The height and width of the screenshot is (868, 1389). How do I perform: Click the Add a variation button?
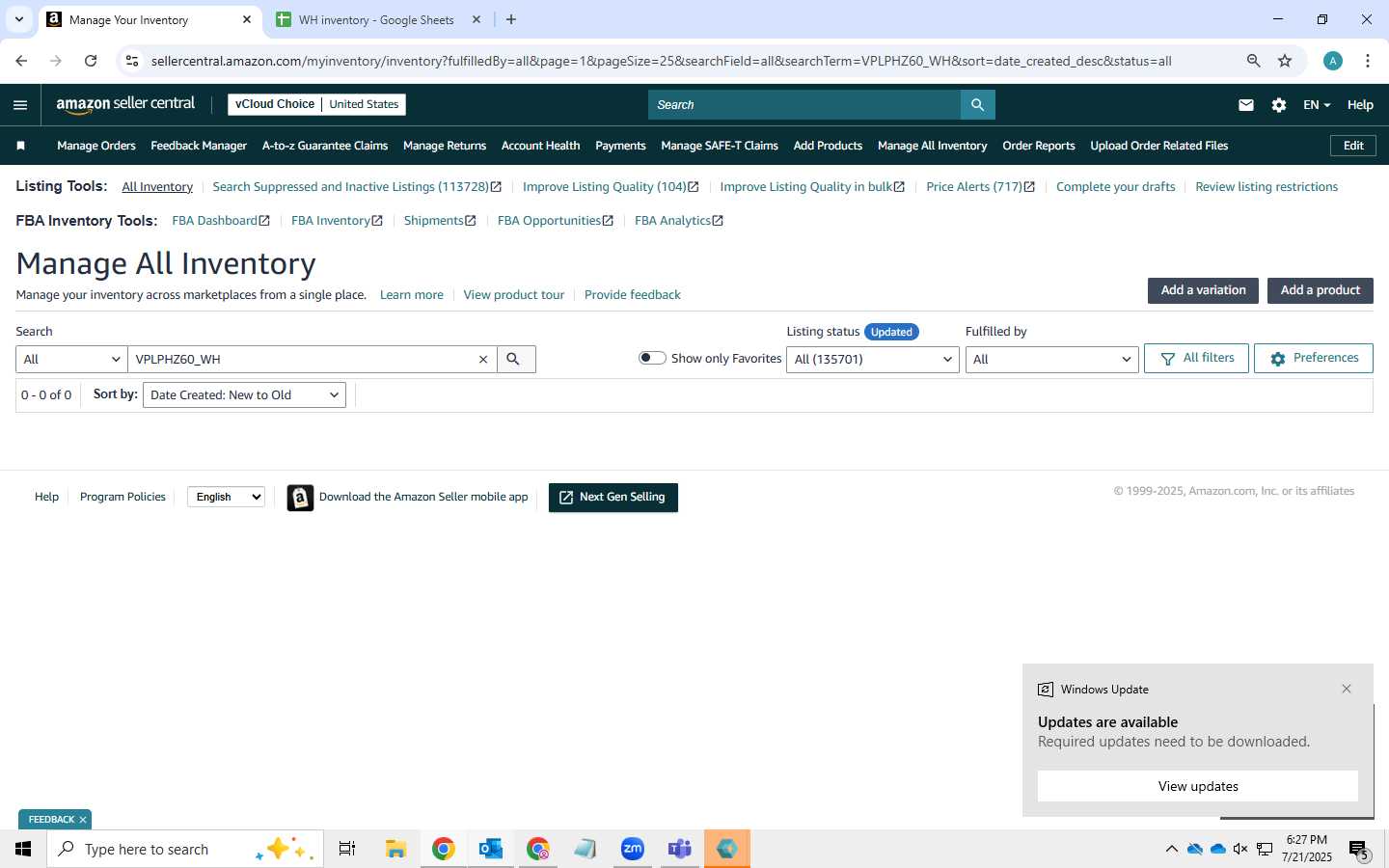click(1203, 290)
